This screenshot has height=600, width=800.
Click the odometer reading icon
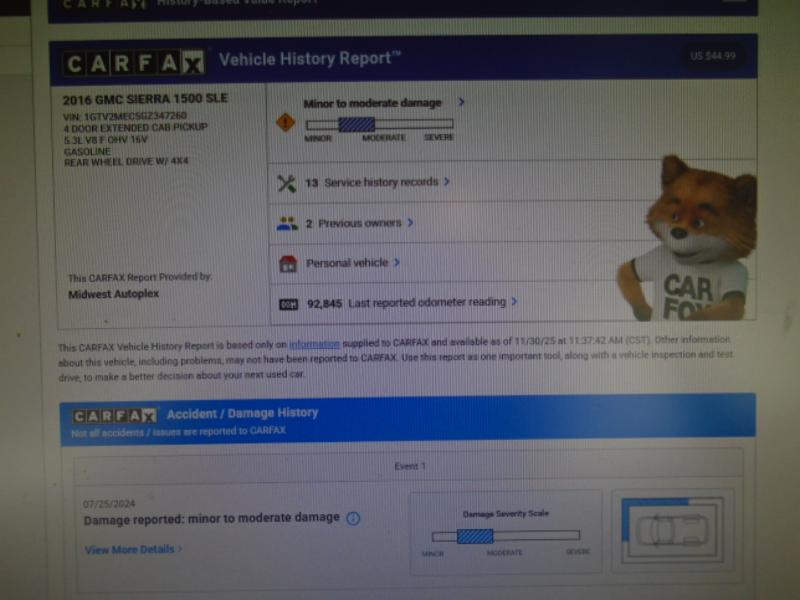pos(288,302)
